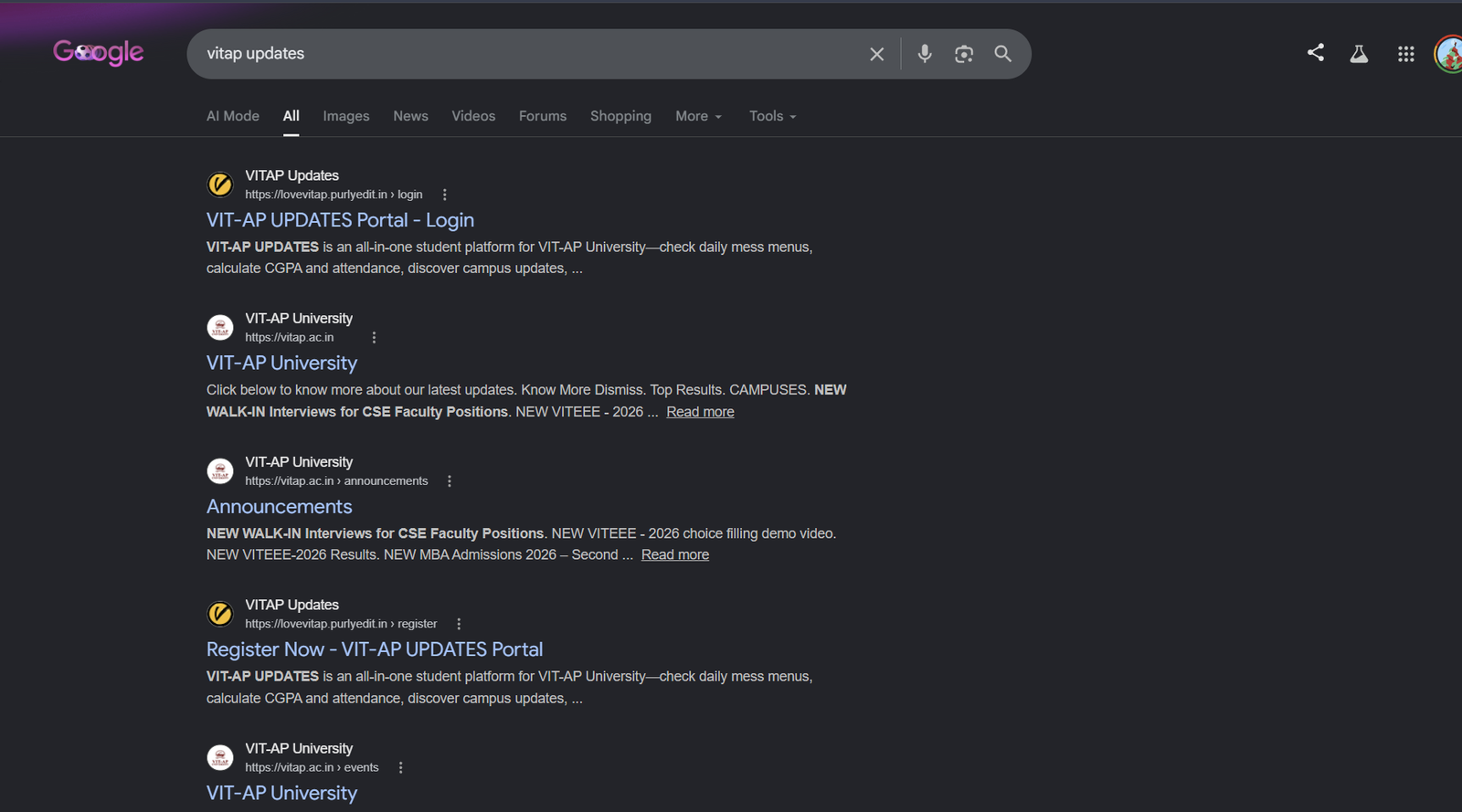Open the Announcements result link
Image resolution: width=1462 pixels, height=812 pixels.
pos(280,506)
